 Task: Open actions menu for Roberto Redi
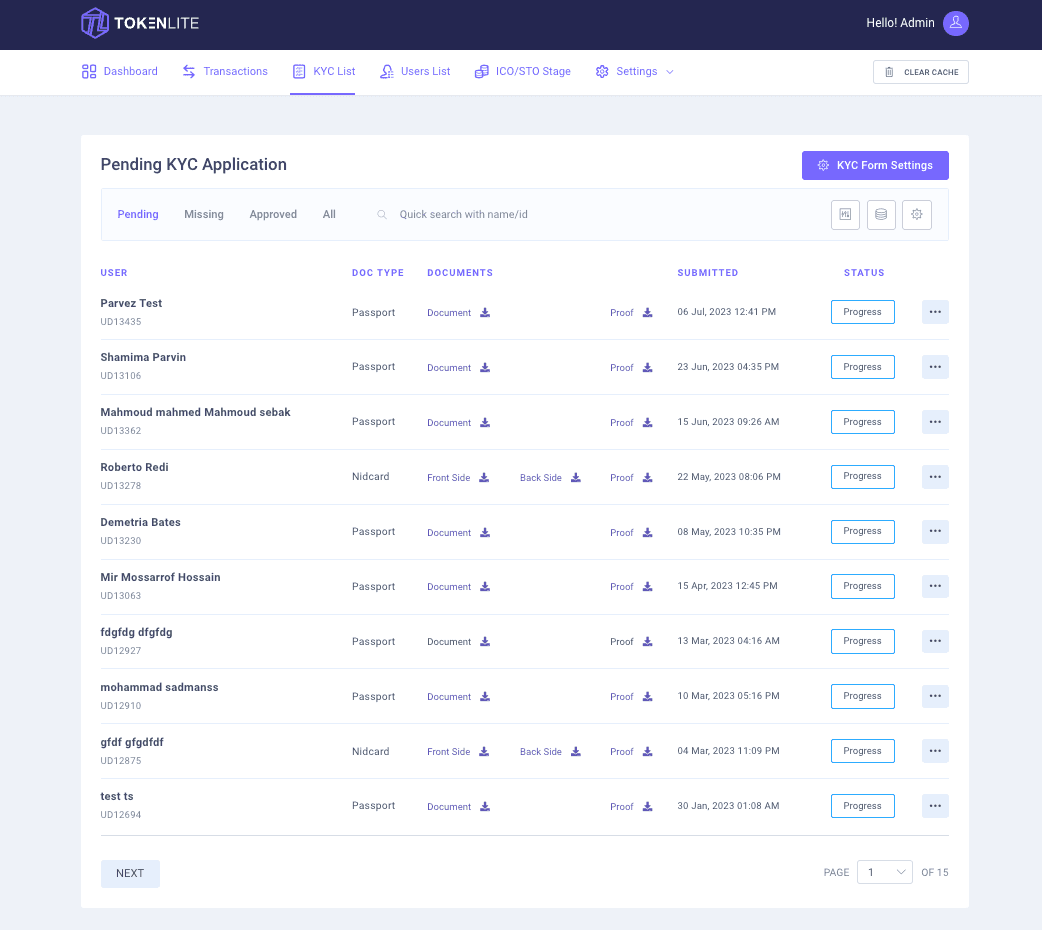[935, 477]
